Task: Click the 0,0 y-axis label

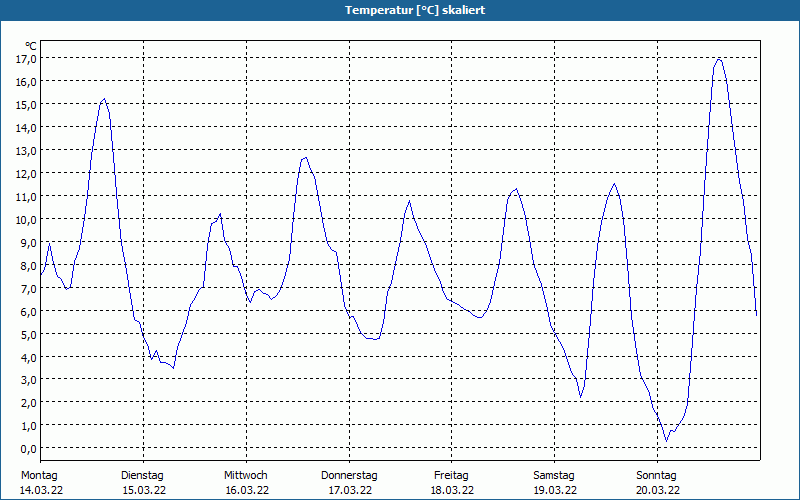Action: pyautogui.click(x=29, y=448)
